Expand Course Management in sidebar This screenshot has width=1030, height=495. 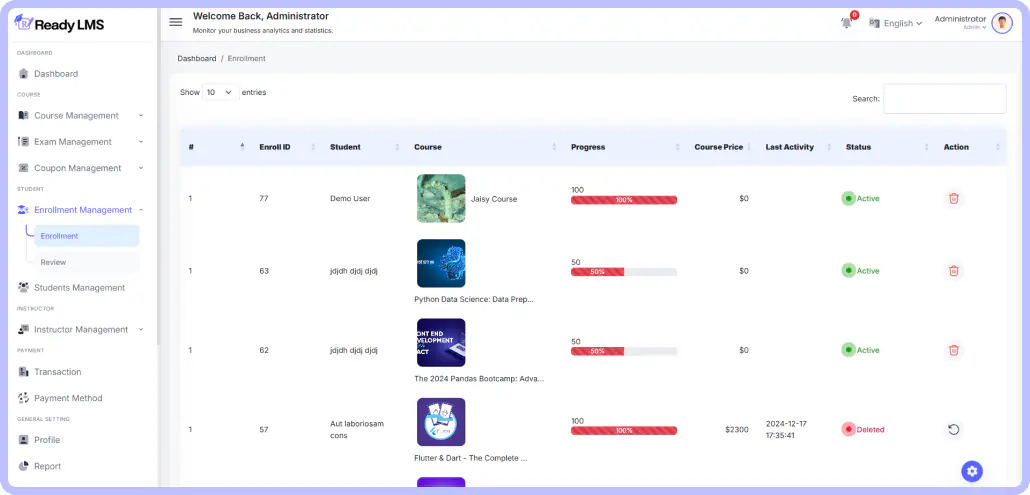pyautogui.click(x=80, y=115)
